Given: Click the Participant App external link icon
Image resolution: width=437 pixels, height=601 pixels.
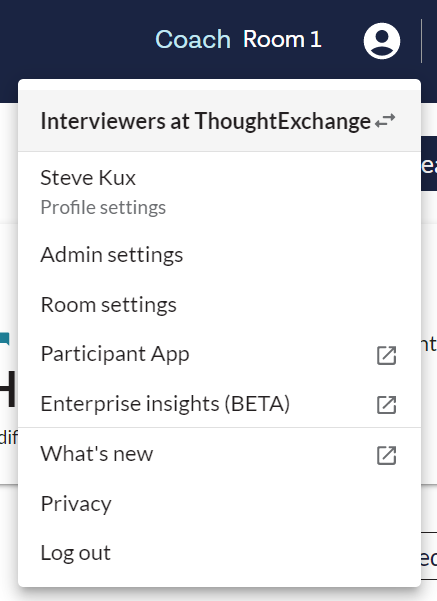Looking at the screenshot, I should click(x=386, y=355).
